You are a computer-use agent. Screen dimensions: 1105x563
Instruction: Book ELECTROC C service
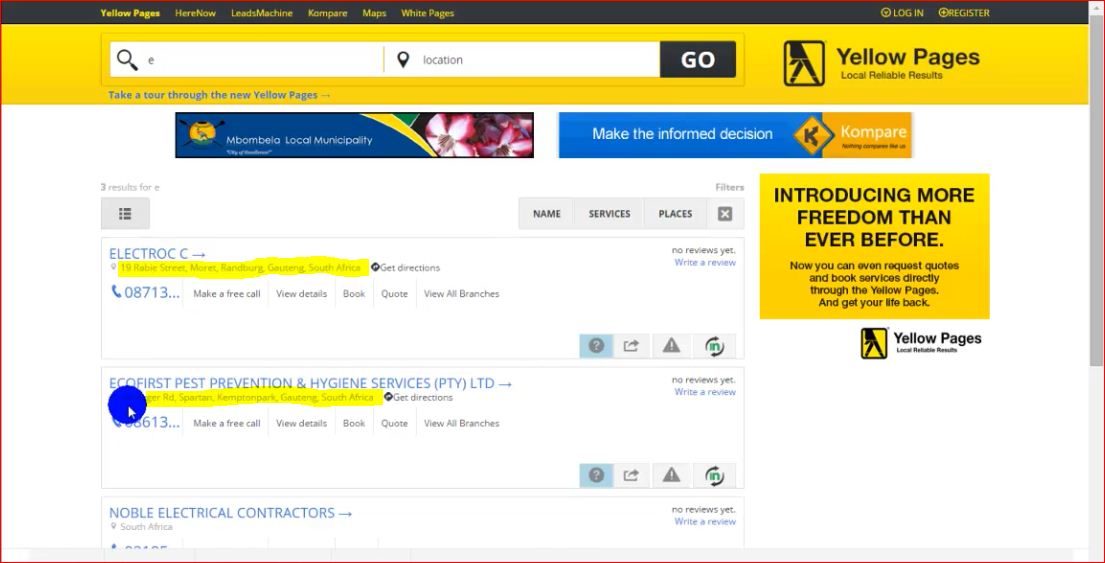click(354, 294)
